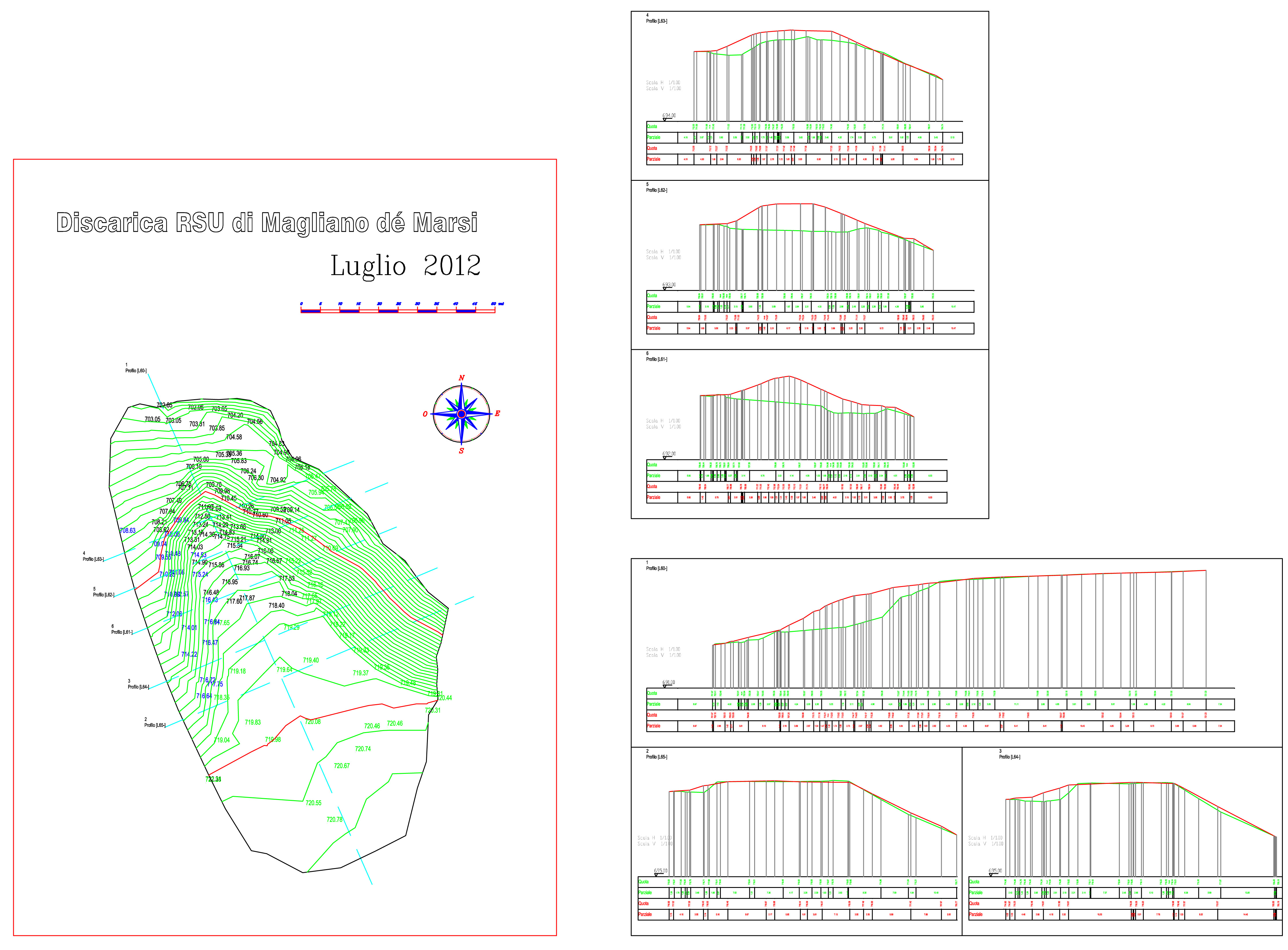Click the 720.78 elevation label on the map
This screenshot has height=950, width=1288.
click(334, 820)
